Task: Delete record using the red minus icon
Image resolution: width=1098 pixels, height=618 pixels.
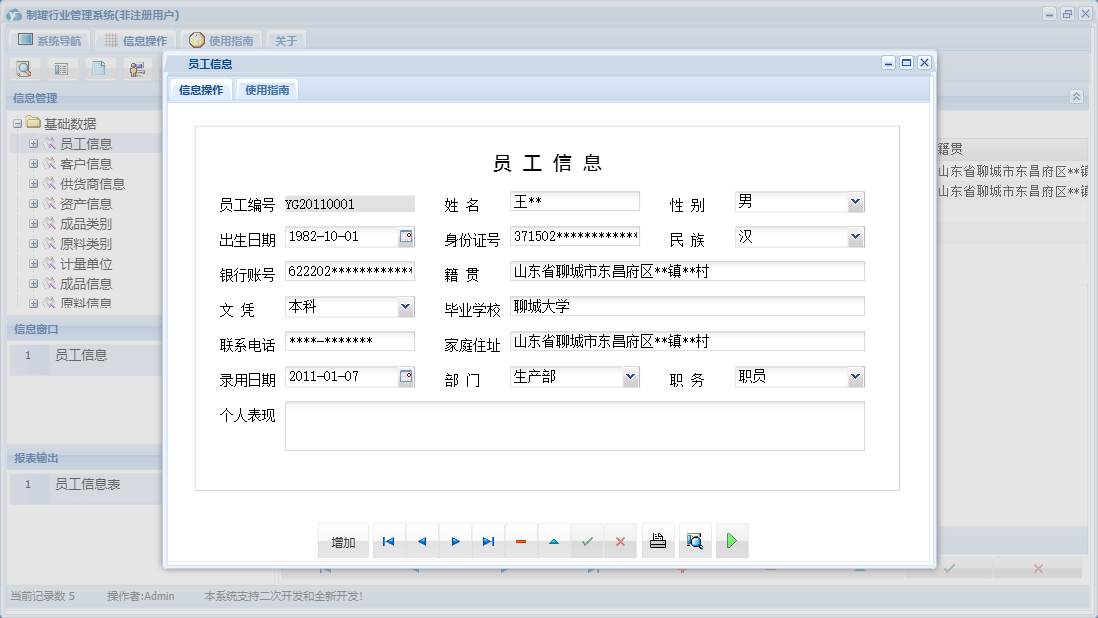Action: pyautogui.click(x=521, y=540)
